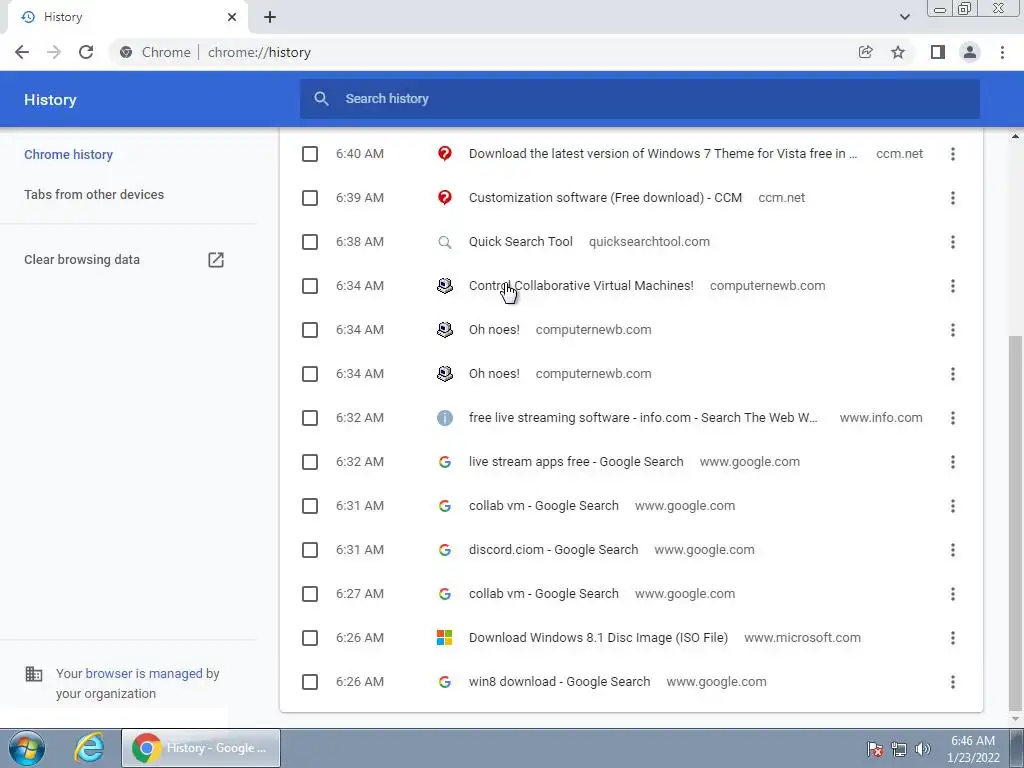Click the scrollbar up arrow
The height and width of the screenshot is (768, 1024).
[x=1015, y=136]
